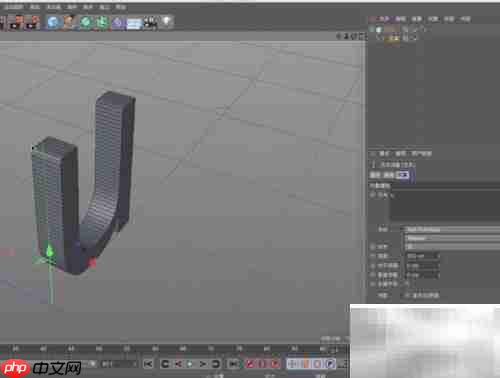The image size is (500, 378).
Task: Open the green Subdivision Surface generator icon
Action: click(86, 22)
